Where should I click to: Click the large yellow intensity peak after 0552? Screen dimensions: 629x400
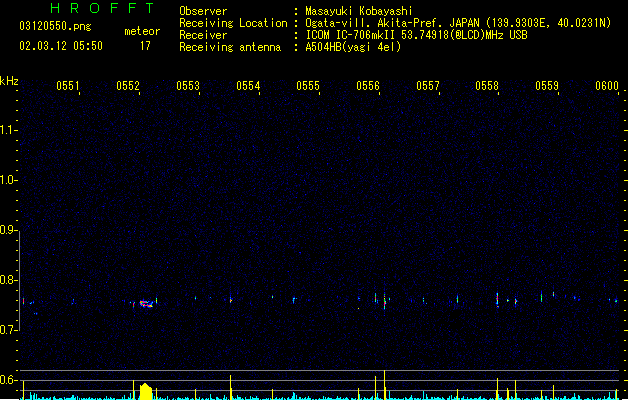pos(146,391)
